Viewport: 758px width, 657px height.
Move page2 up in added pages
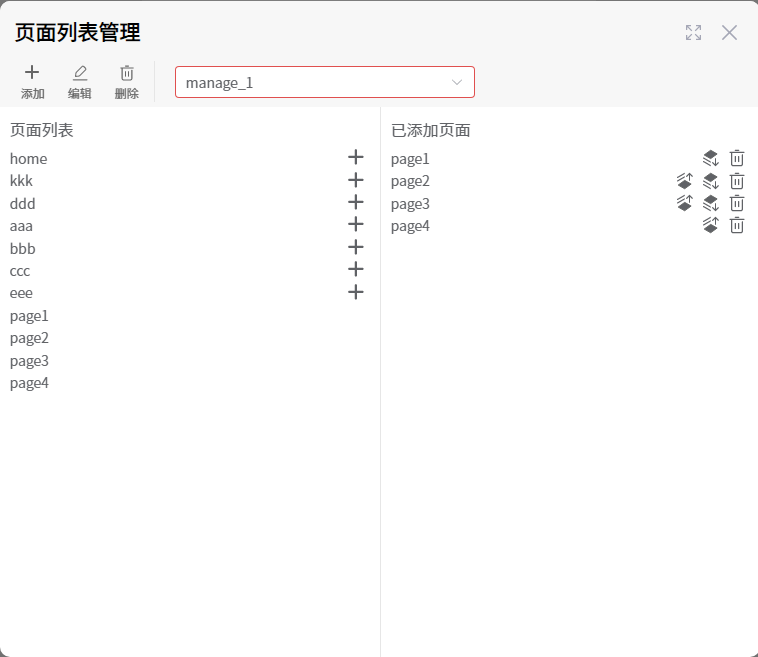tap(685, 181)
